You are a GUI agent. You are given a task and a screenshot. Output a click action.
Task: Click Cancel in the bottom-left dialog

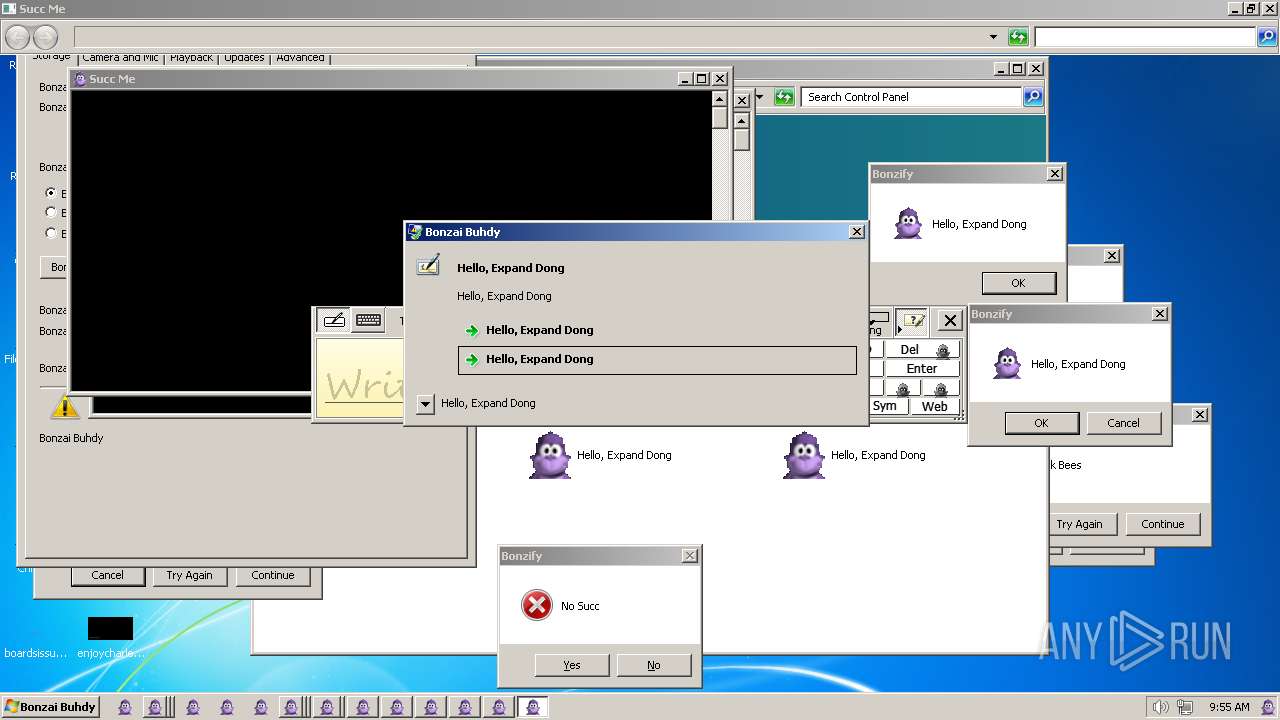click(107, 575)
